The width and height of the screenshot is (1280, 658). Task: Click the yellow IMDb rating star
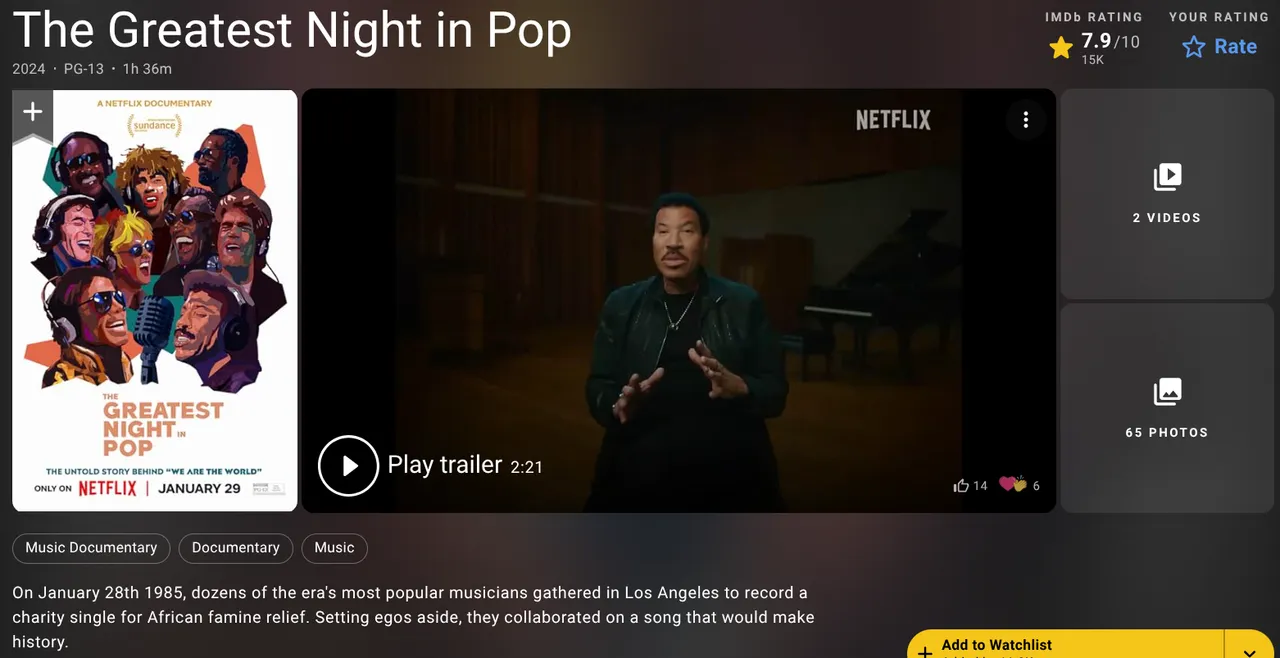(1061, 47)
